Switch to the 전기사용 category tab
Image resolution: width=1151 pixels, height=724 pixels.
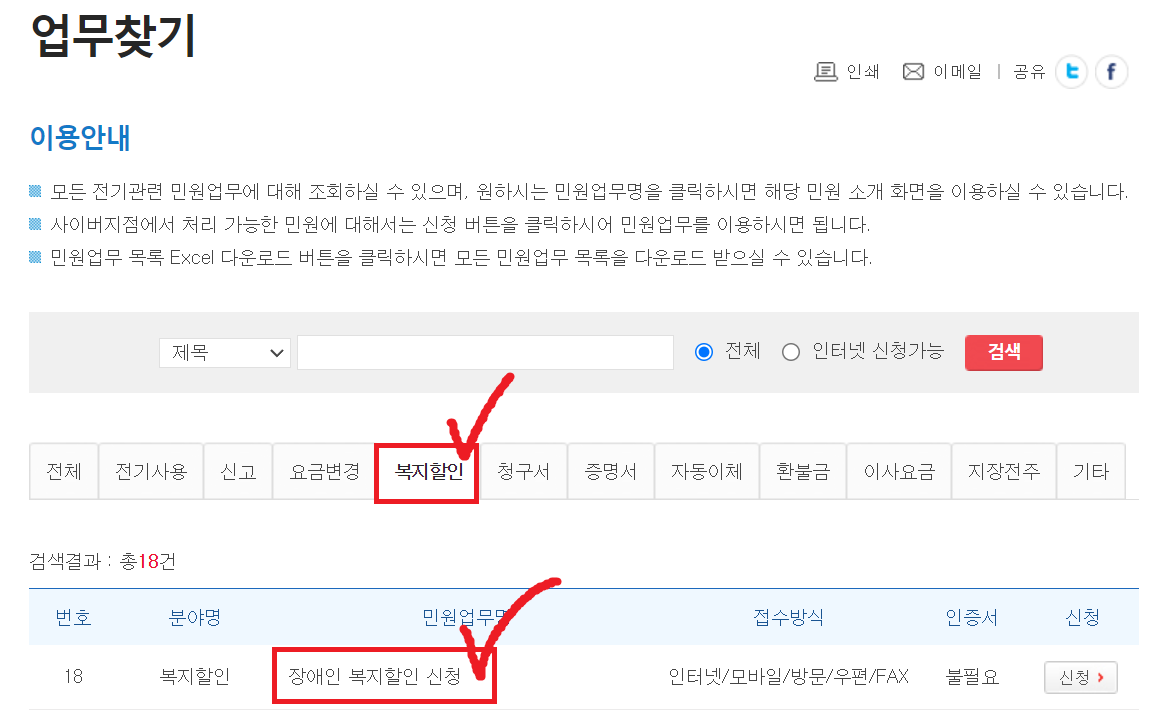[150, 470]
